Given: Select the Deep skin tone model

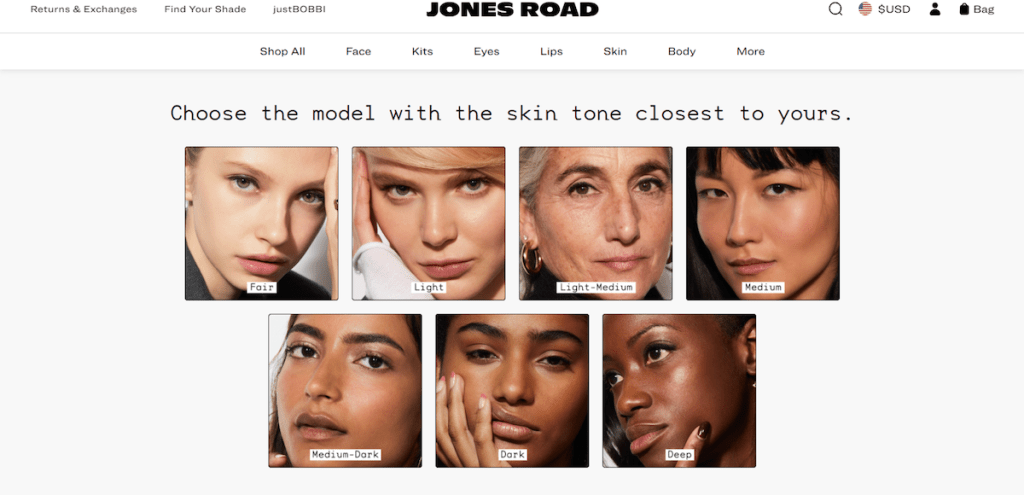Looking at the screenshot, I should pyautogui.click(x=679, y=391).
